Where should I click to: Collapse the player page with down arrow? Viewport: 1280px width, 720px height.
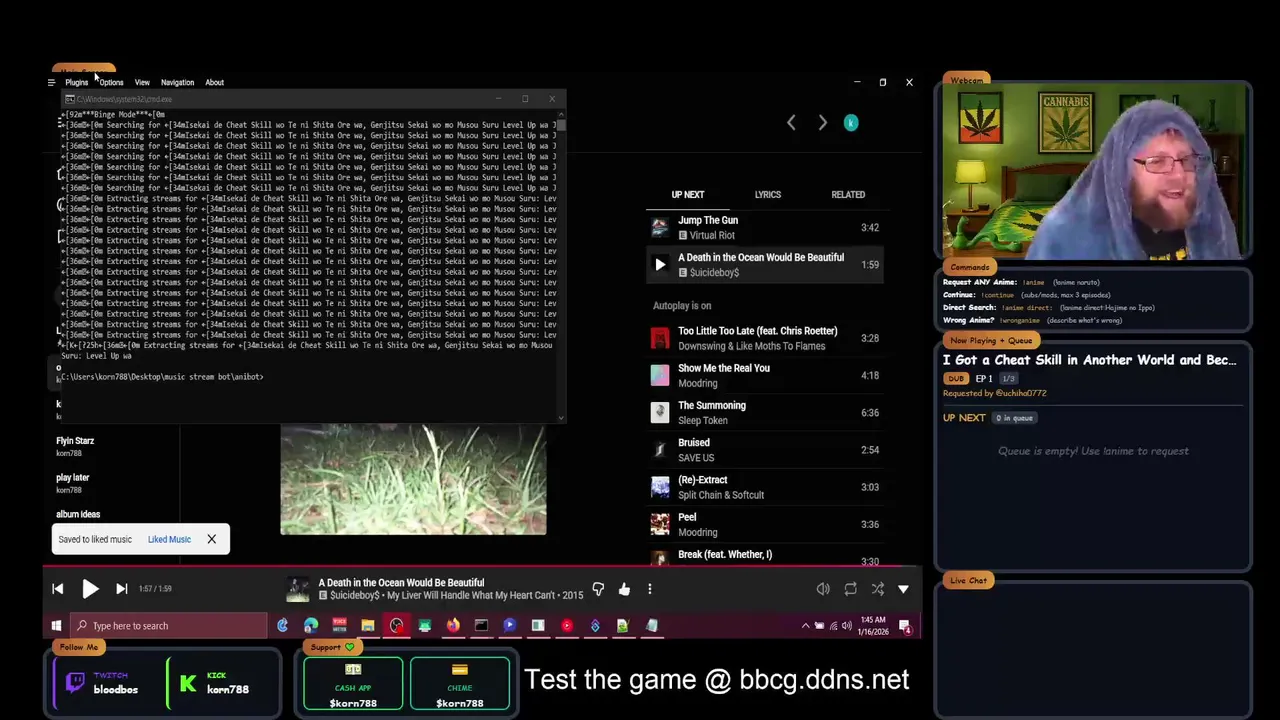coord(903,589)
